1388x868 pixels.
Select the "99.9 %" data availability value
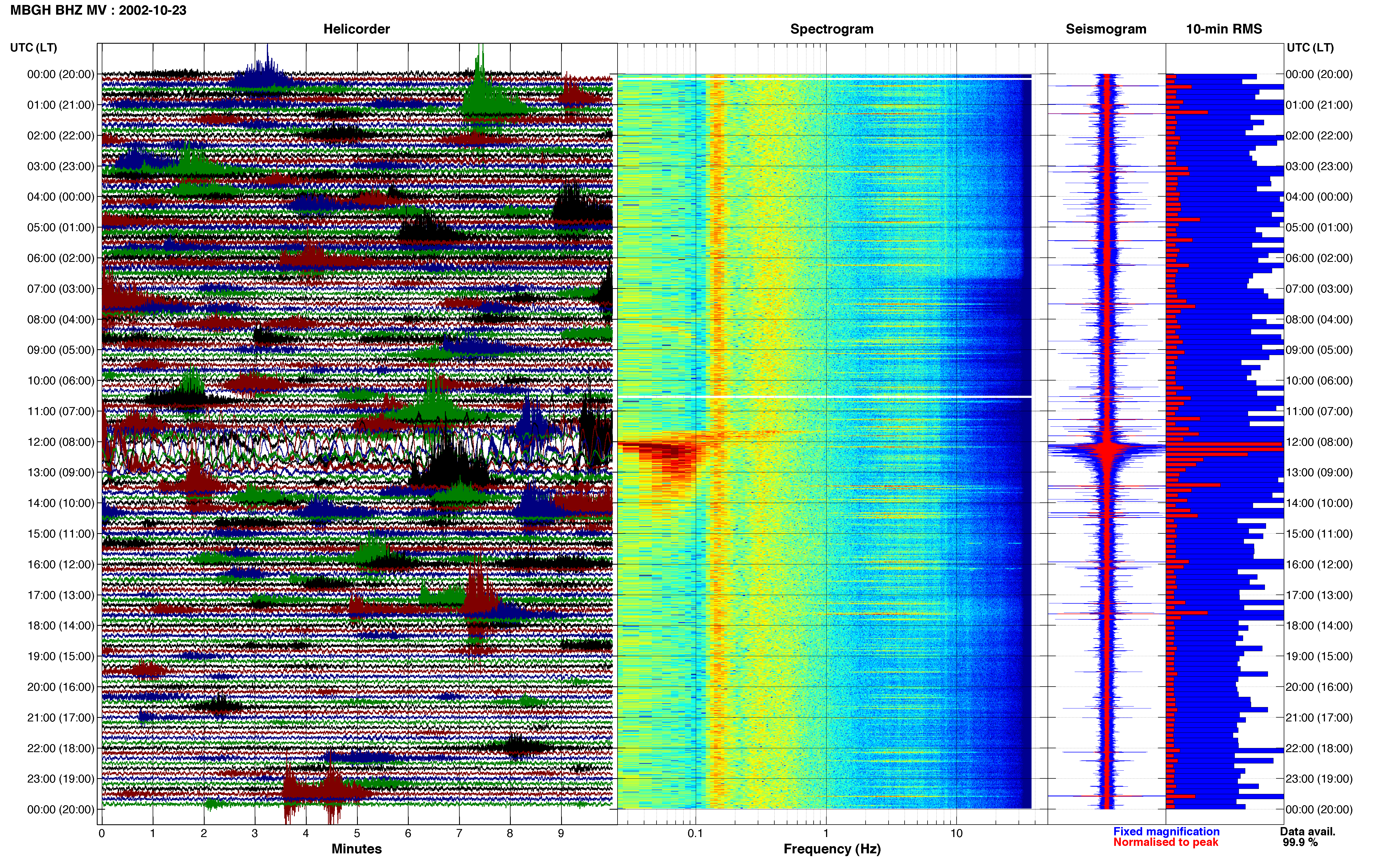point(1300,842)
